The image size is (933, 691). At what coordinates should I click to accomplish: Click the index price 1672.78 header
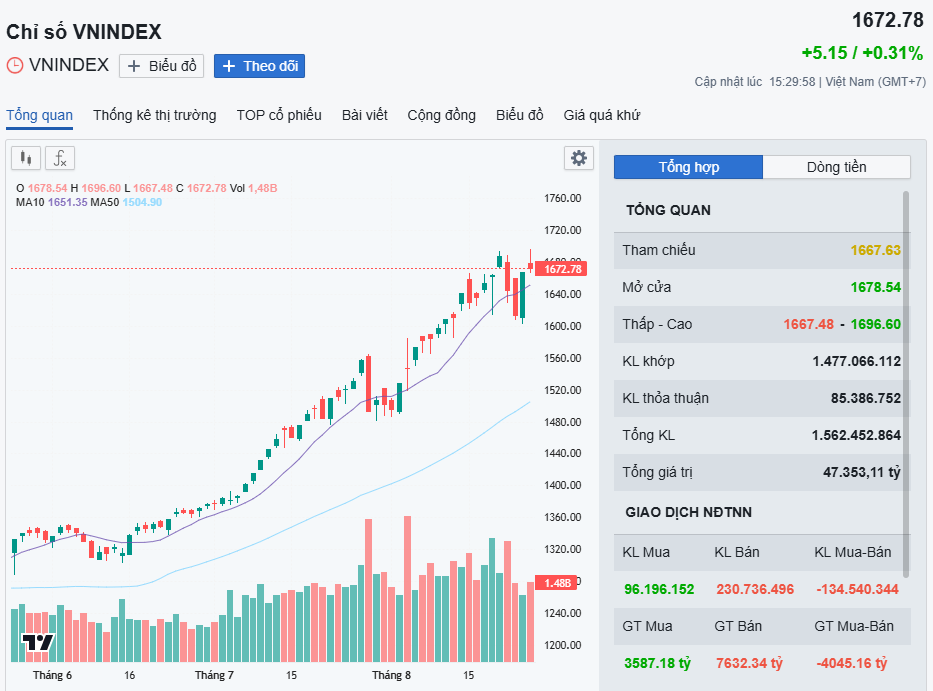(888, 20)
